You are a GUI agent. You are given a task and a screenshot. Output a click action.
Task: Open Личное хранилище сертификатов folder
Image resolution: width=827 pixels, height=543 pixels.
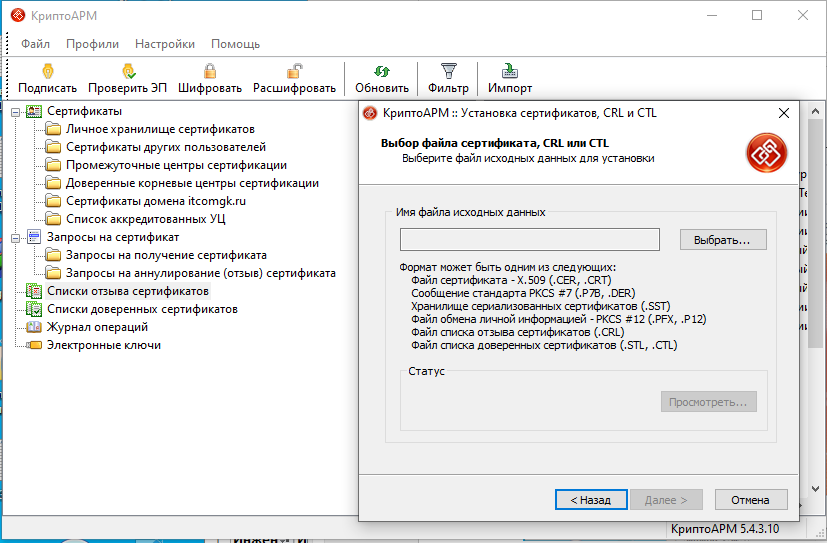tap(159, 129)
